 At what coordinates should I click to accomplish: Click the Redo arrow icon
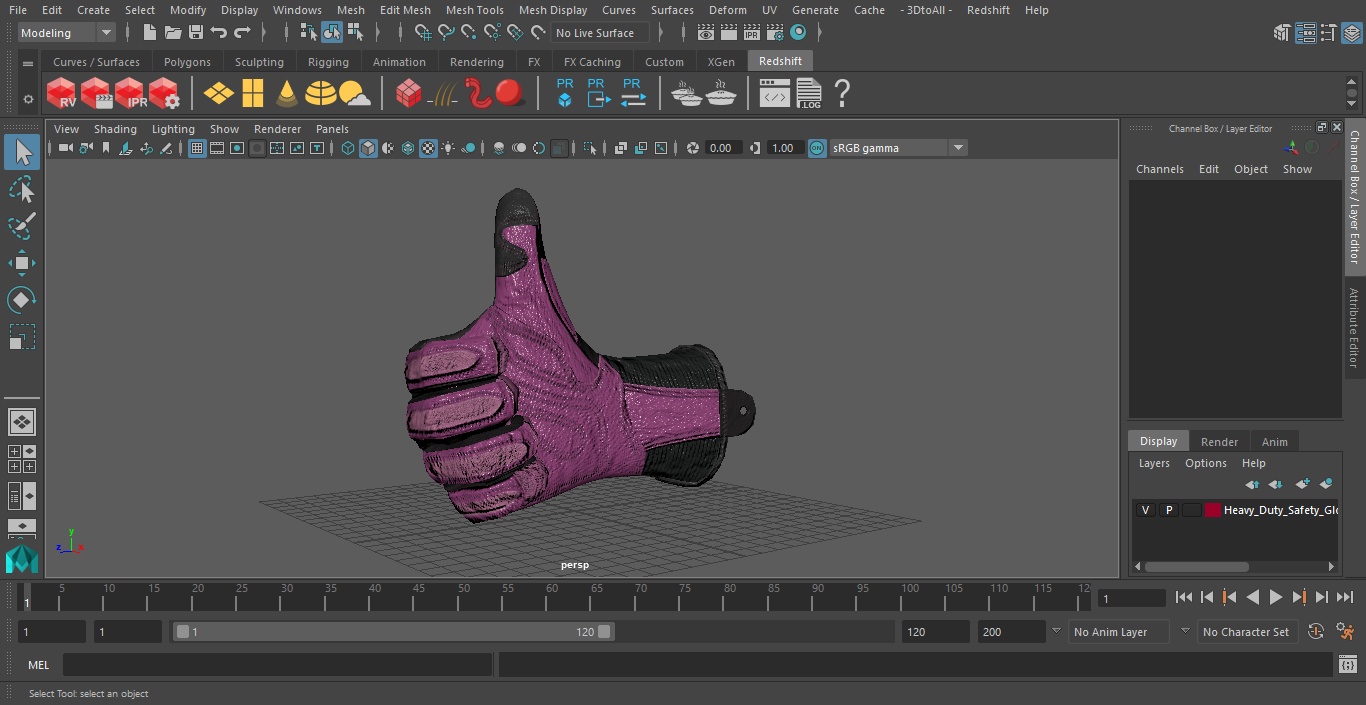242,33
